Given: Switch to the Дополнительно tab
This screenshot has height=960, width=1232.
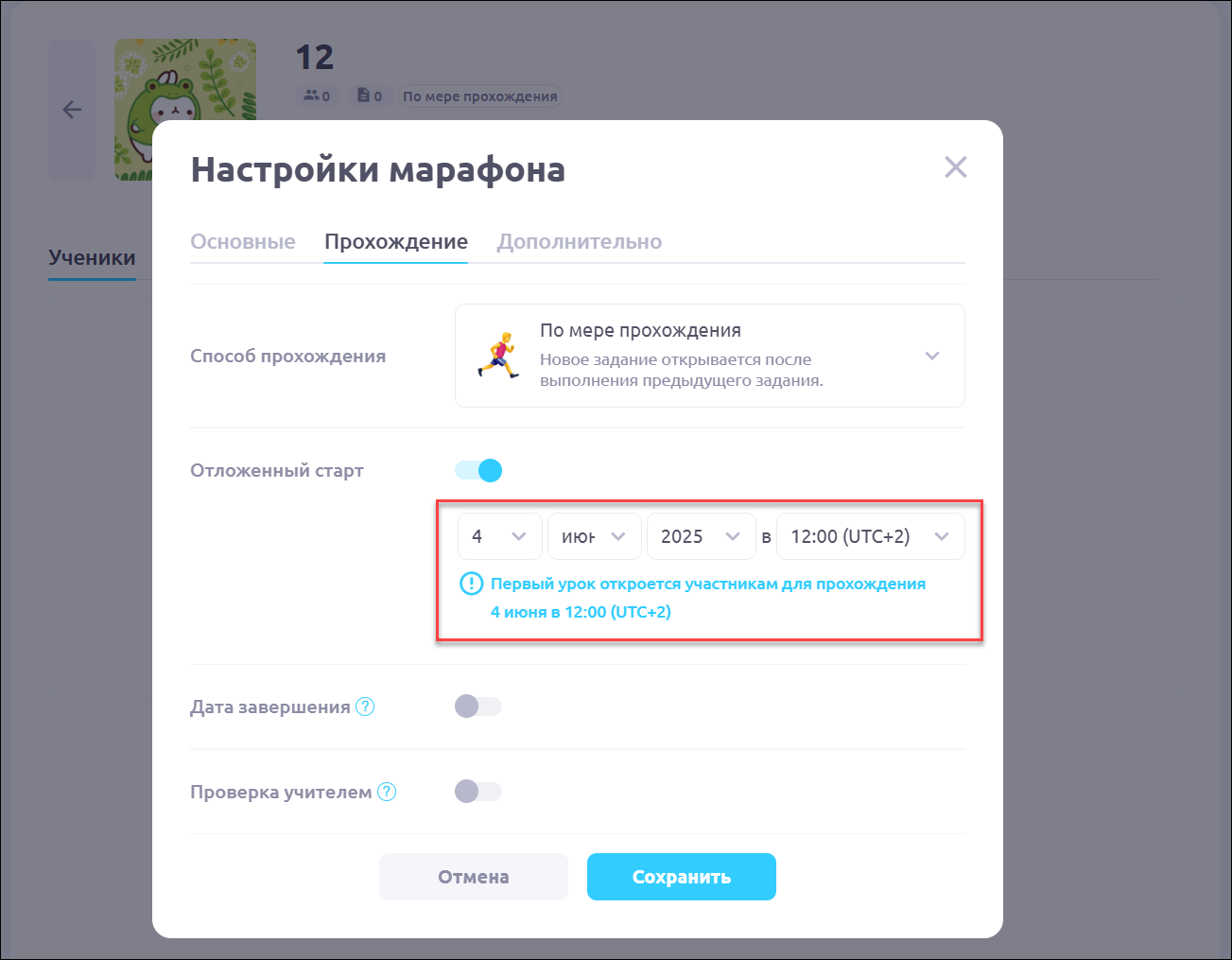Looking at the screenshot, I should (x=580, y=241).
